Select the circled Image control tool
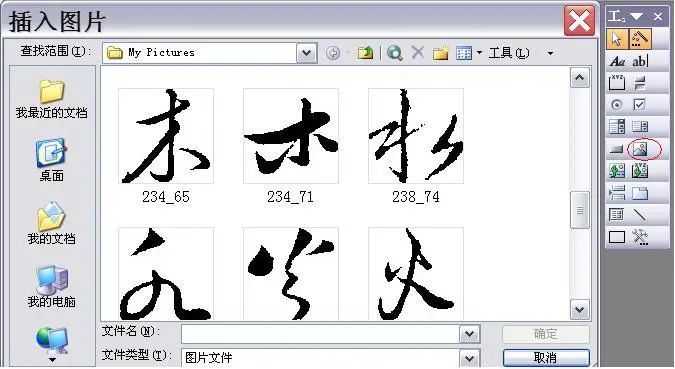Screen dimensions: 675x369 (x=640, y=149)
